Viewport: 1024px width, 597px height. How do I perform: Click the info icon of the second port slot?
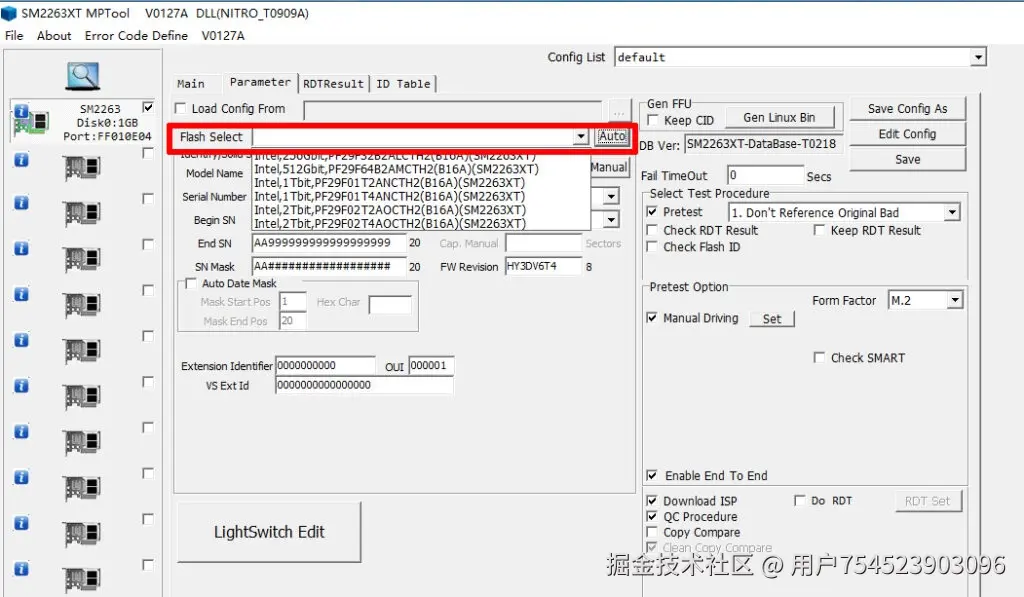[22, 159]
